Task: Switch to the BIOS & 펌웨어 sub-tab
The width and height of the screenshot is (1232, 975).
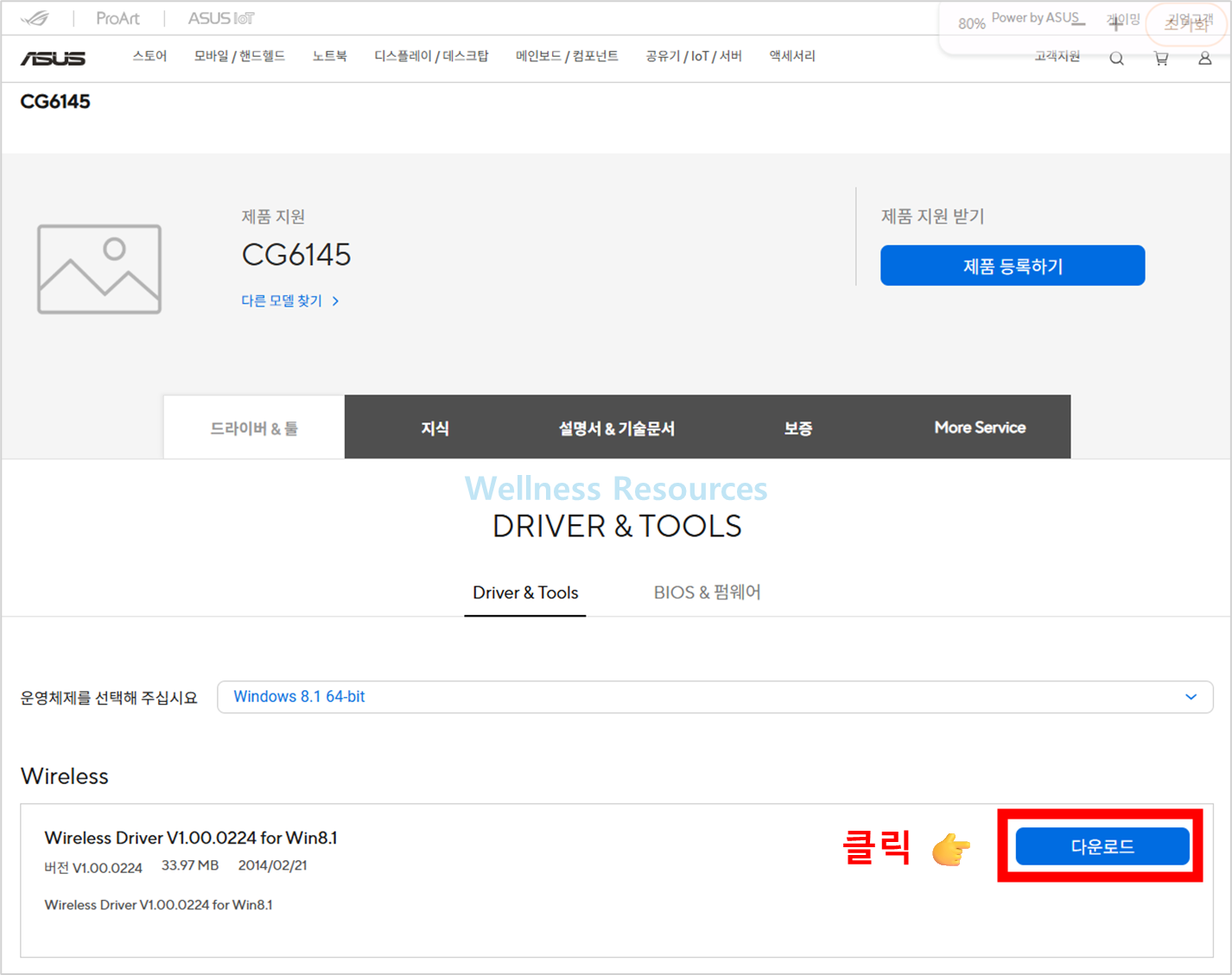Action: pyautogui.click(x=707, y=592)
